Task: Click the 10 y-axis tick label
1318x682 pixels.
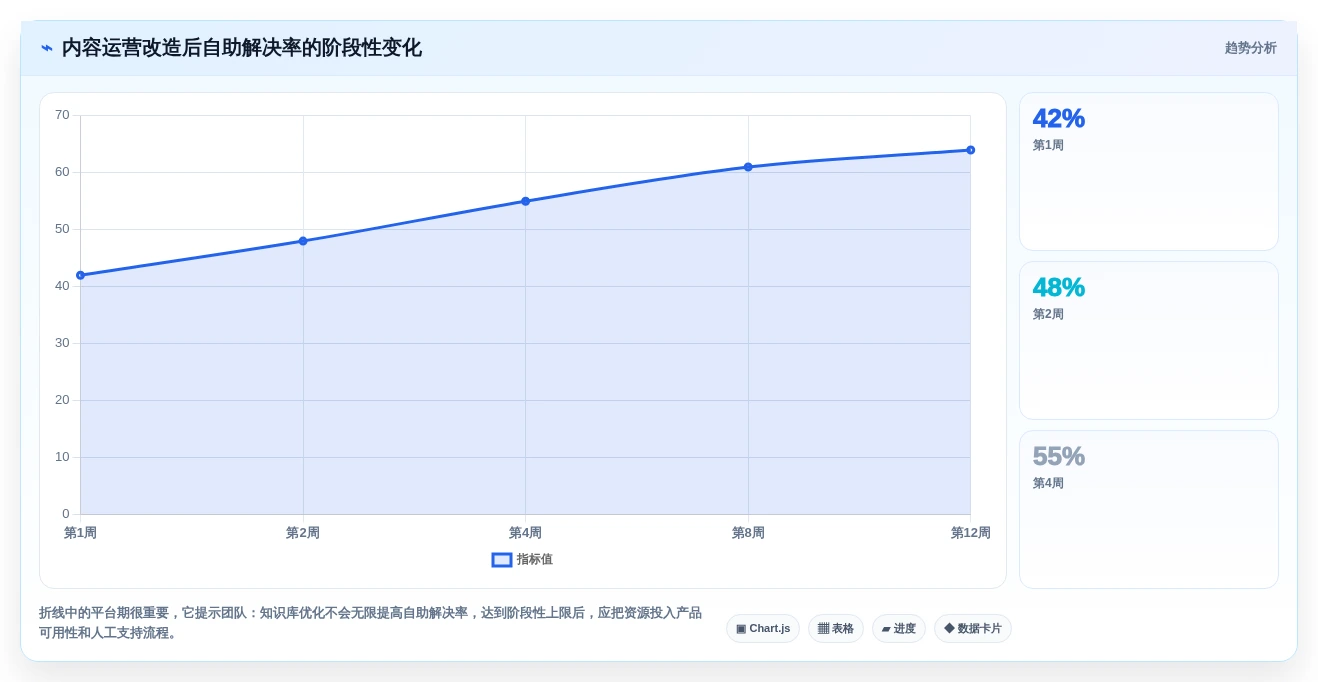Action: (62, 457)
